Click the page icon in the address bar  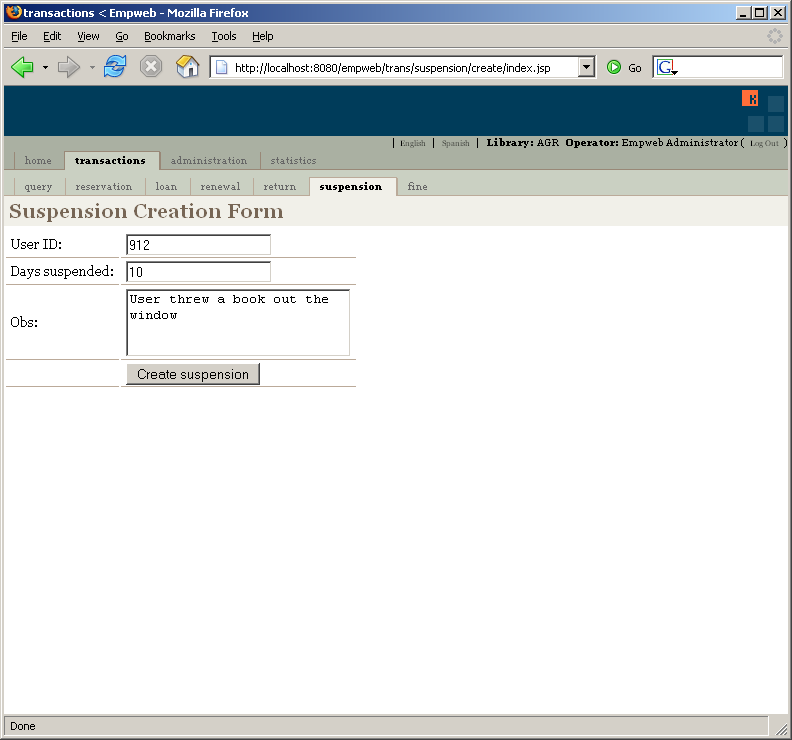click(221, 67)
